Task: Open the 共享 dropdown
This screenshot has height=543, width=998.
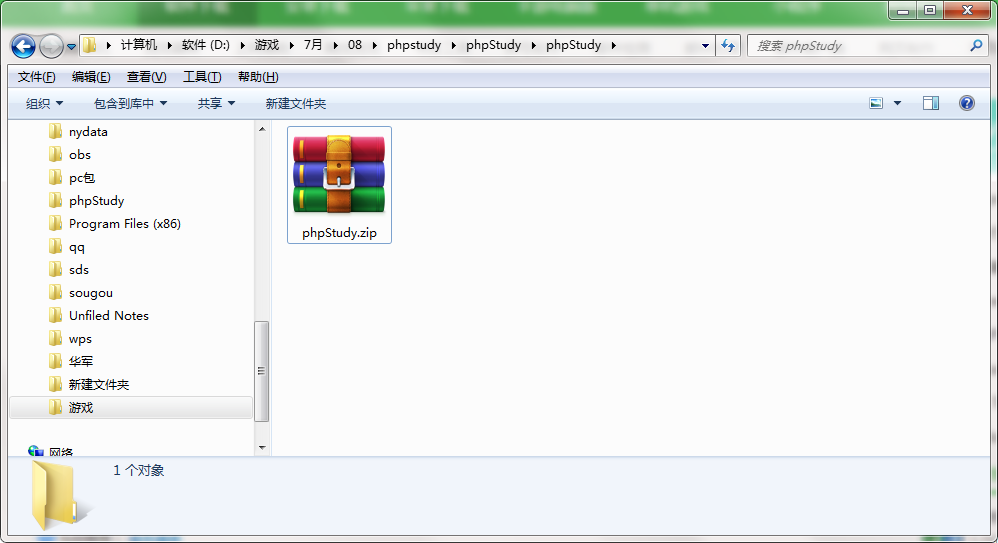Action: click(x=216, y=103)
